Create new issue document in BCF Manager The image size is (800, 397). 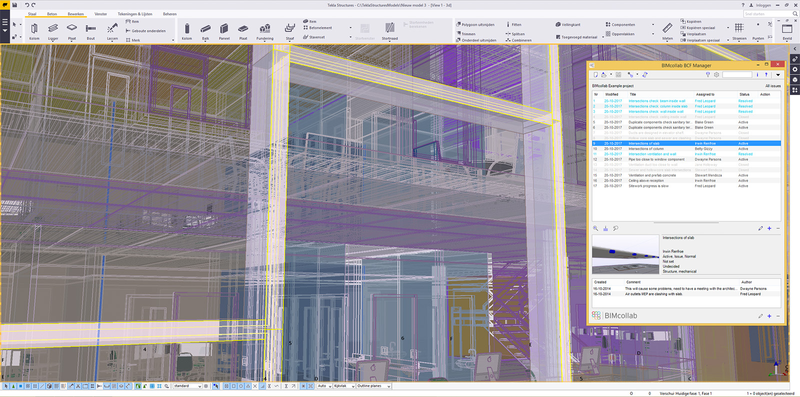595,75
